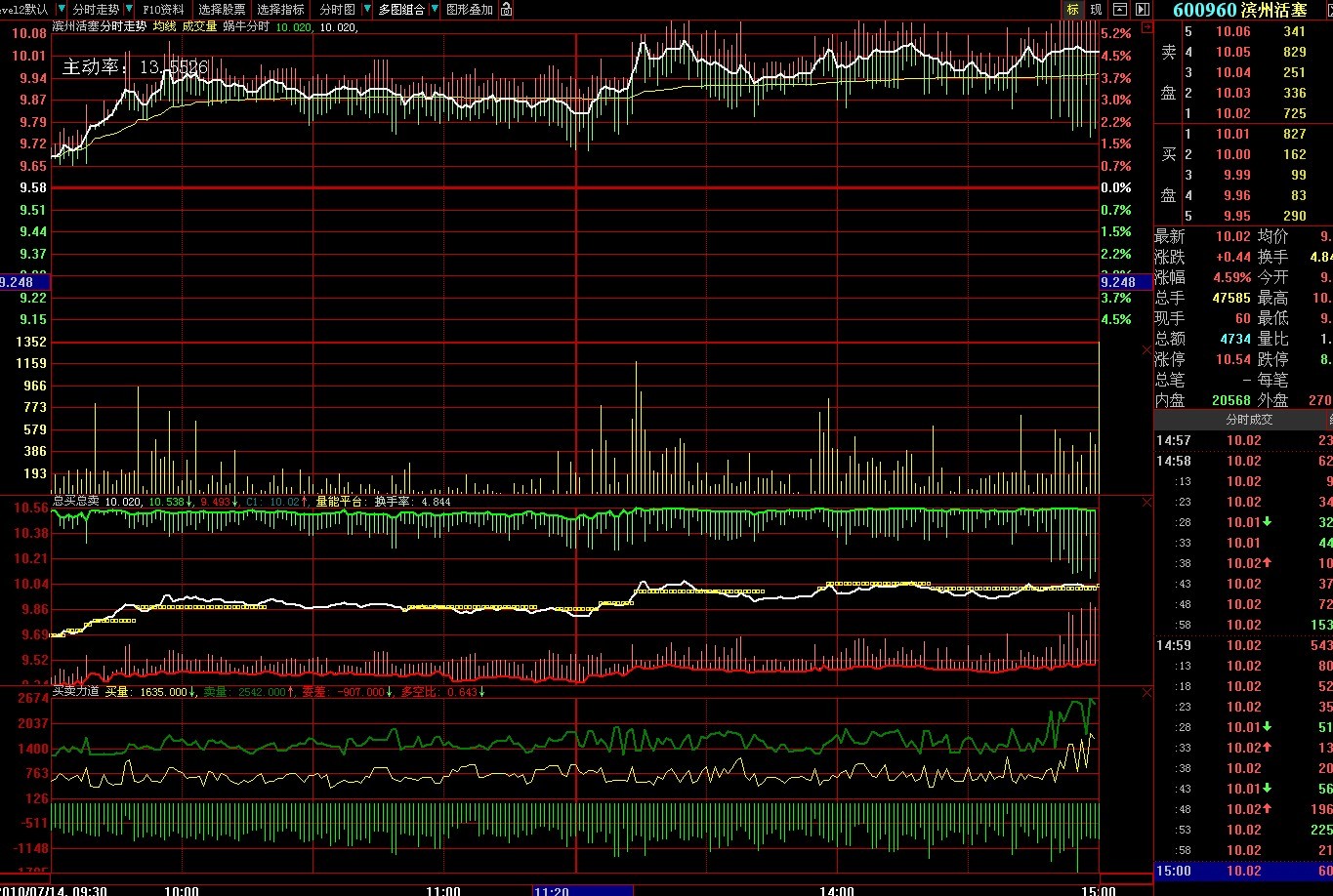
Task: Click buy price 9.96 in the order book
Action: click(1237, 195)
